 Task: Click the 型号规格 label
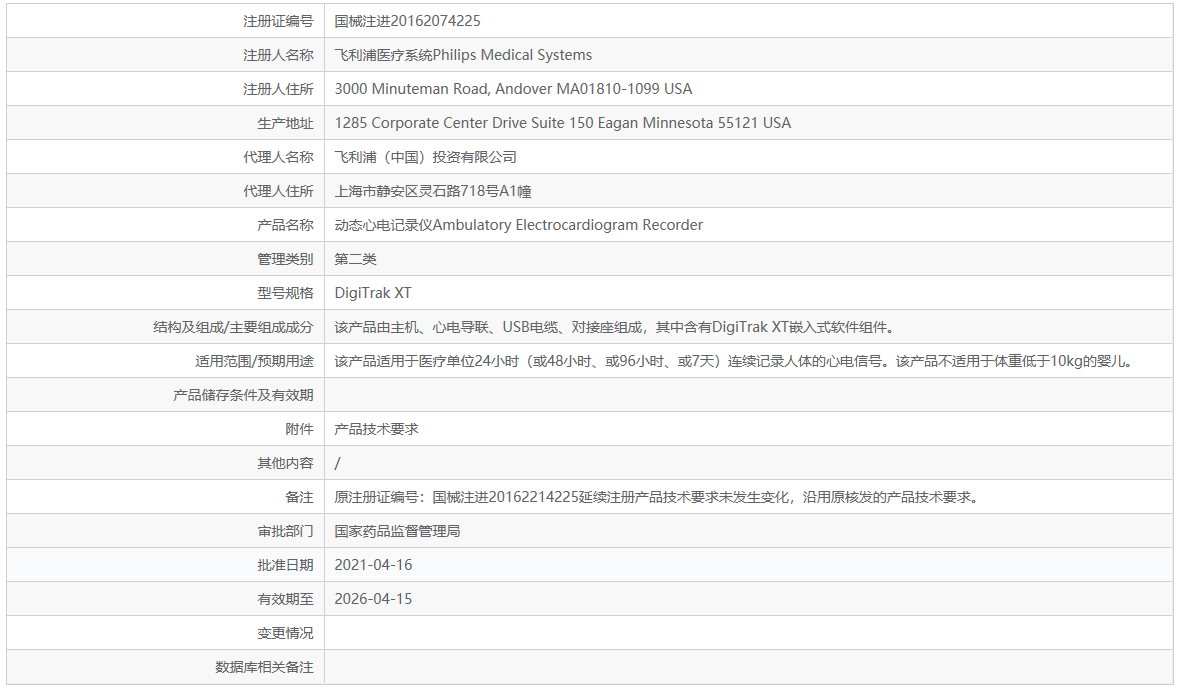286,293
